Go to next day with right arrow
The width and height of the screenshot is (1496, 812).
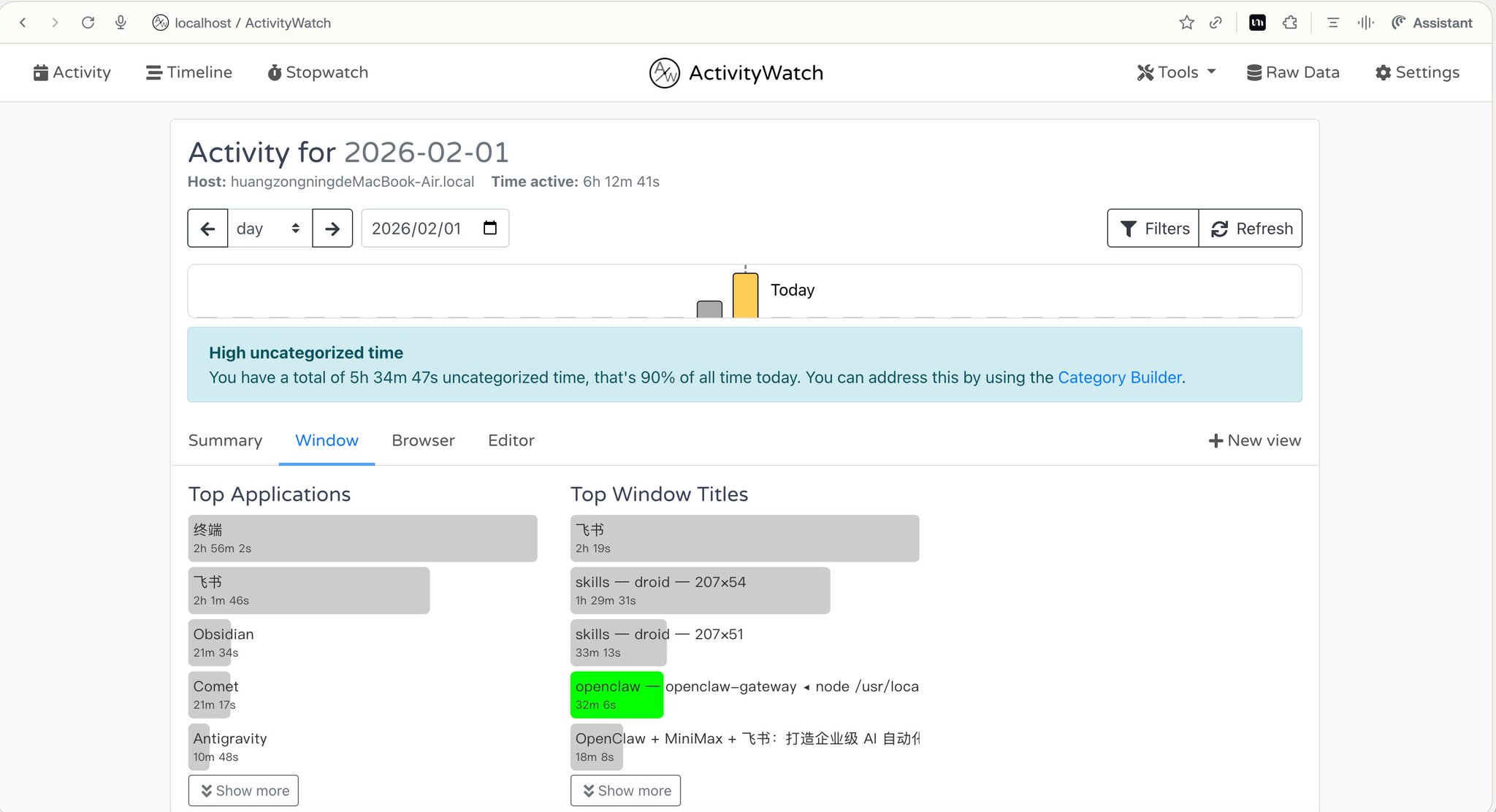332,229
